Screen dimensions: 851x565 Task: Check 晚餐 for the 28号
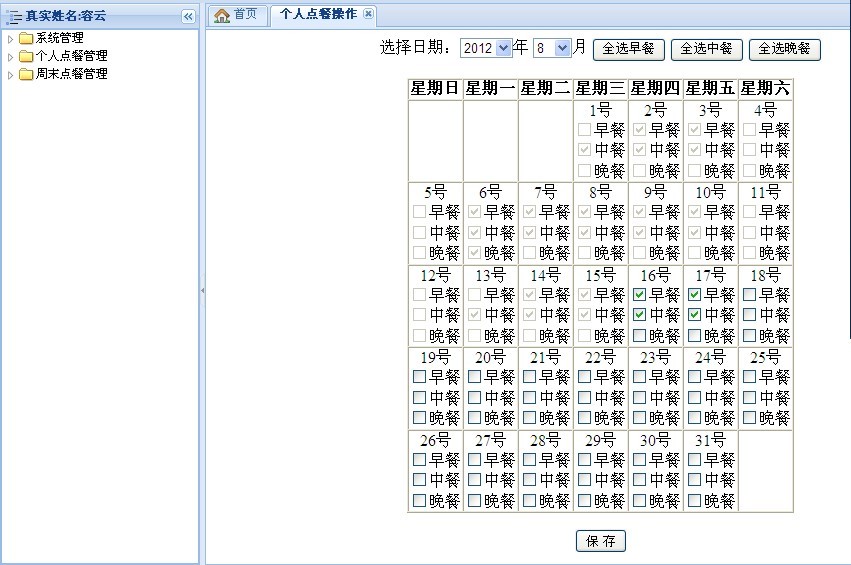point(529,500)
